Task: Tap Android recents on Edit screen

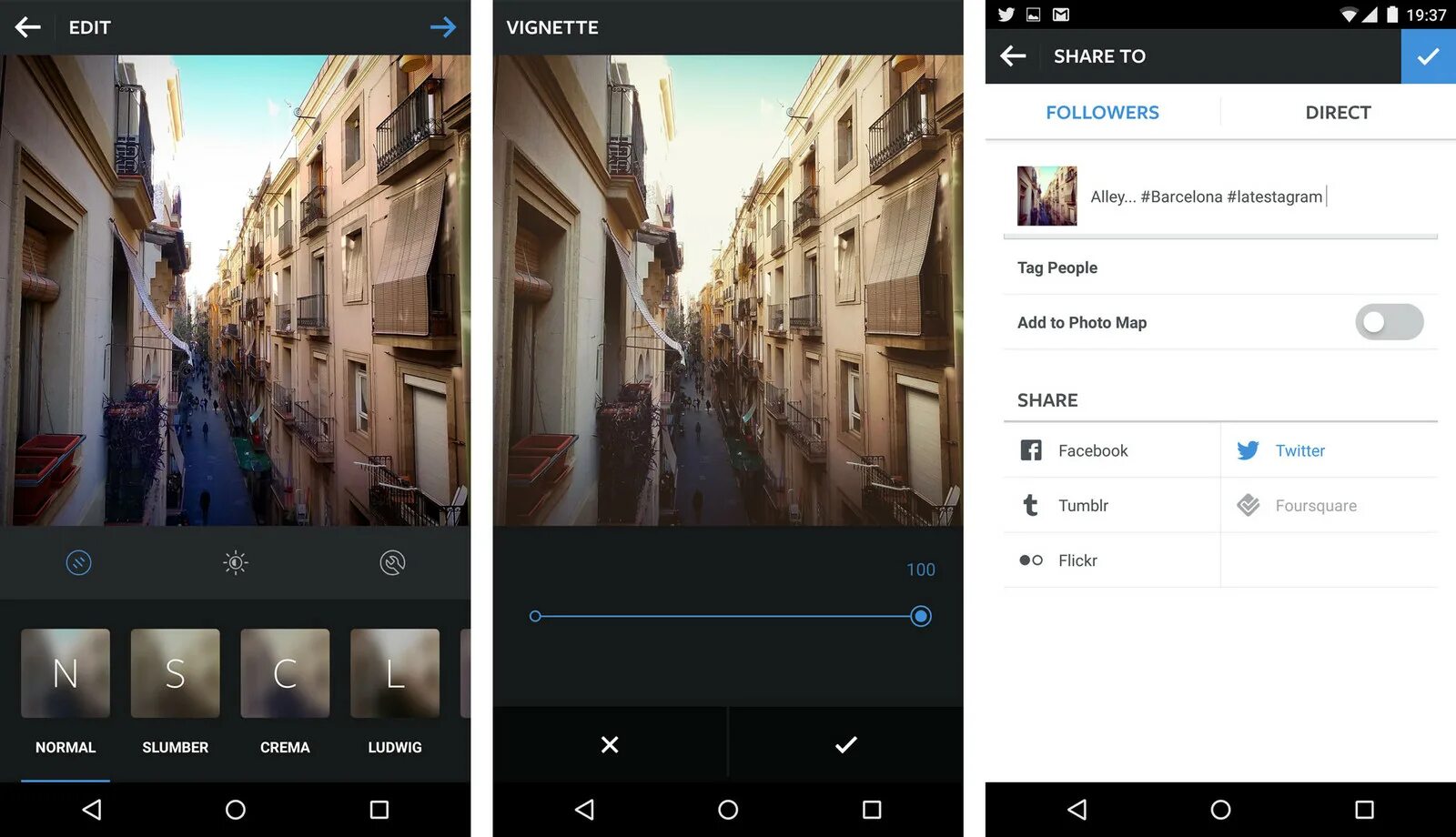Action: point(379,810)
